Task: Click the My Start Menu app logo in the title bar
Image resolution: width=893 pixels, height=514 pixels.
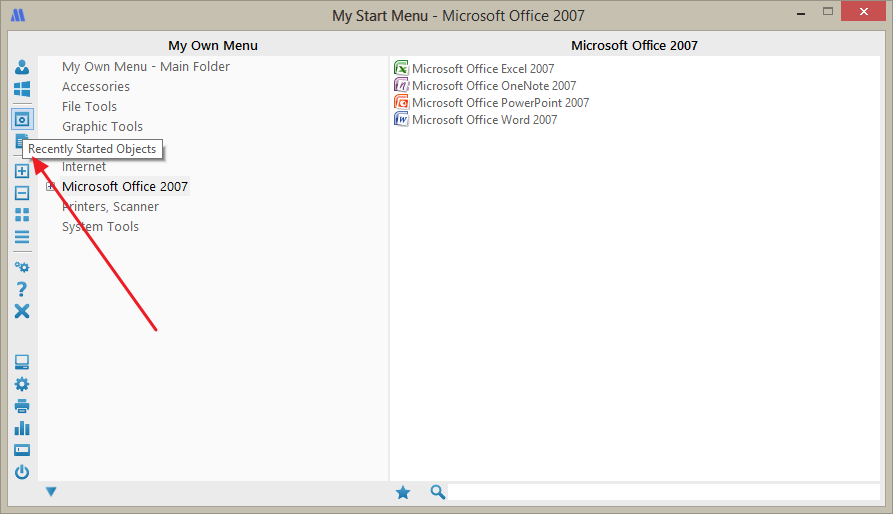Action: (x=18, y=15)
